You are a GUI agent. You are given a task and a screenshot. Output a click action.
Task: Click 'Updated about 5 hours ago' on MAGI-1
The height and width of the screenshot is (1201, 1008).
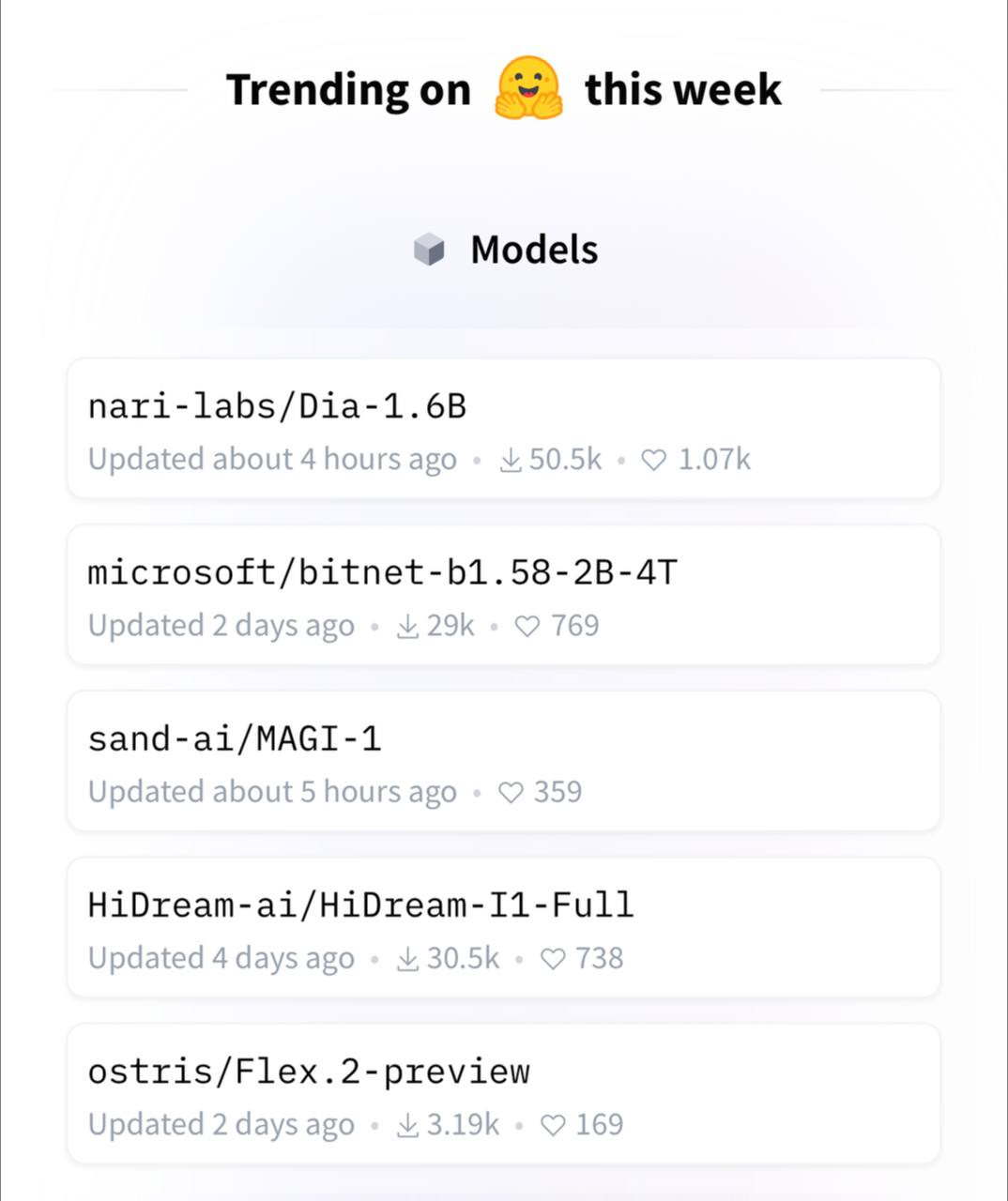point(272,793)
